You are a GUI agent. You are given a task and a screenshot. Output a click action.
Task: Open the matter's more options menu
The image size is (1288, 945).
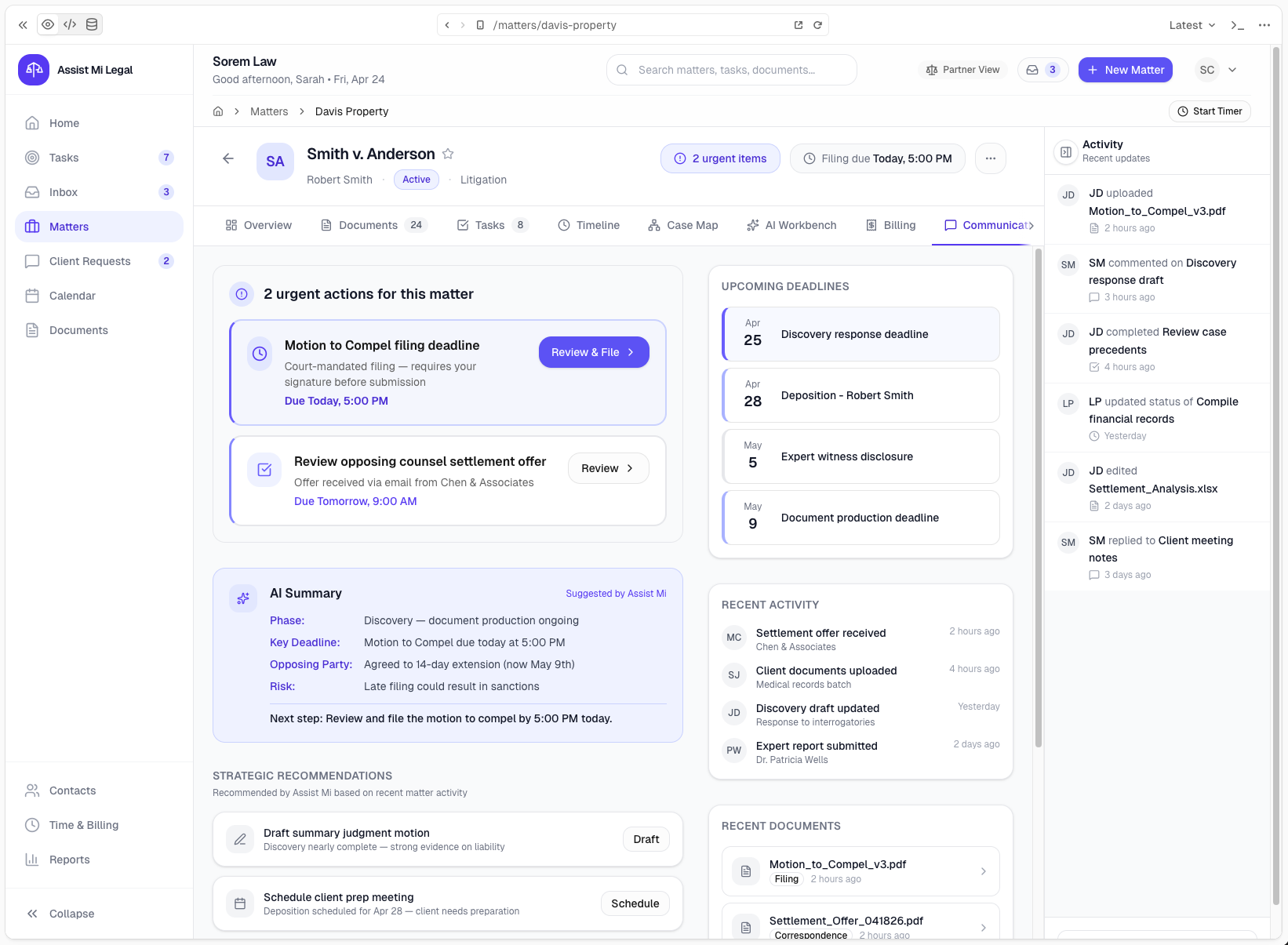coord(990,158)
